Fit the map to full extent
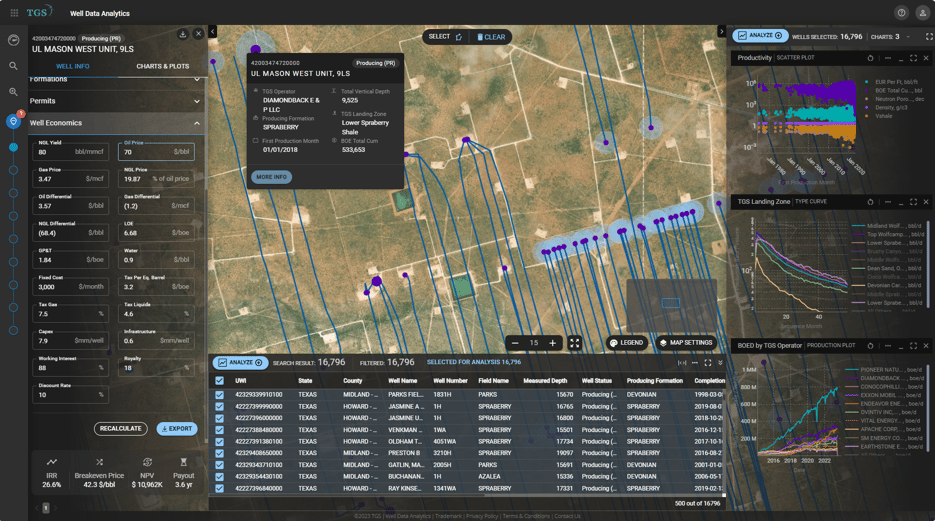 tap(574, 343)
